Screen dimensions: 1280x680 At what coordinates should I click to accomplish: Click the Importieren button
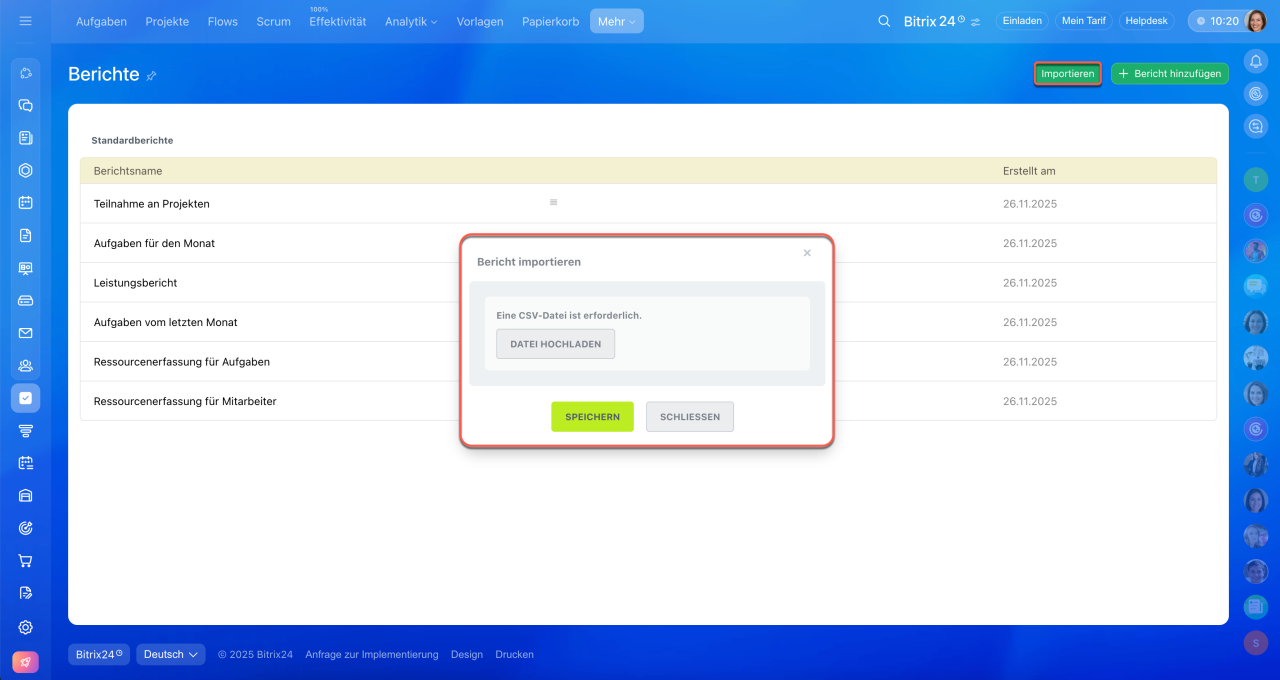tap(1067, 74)
